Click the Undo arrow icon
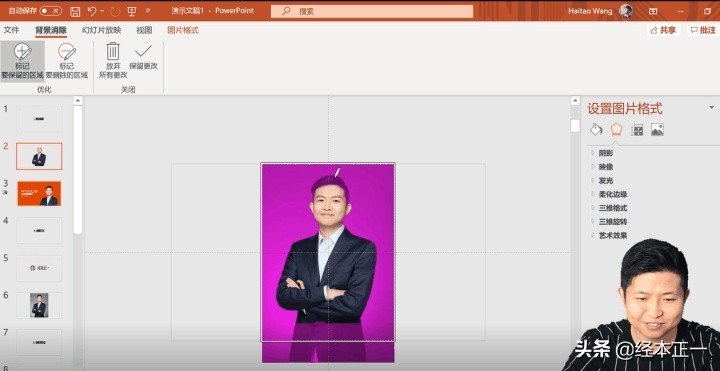The height and width of the screenshot is (371, 720). pyautogui.click(x=92, y=11)
